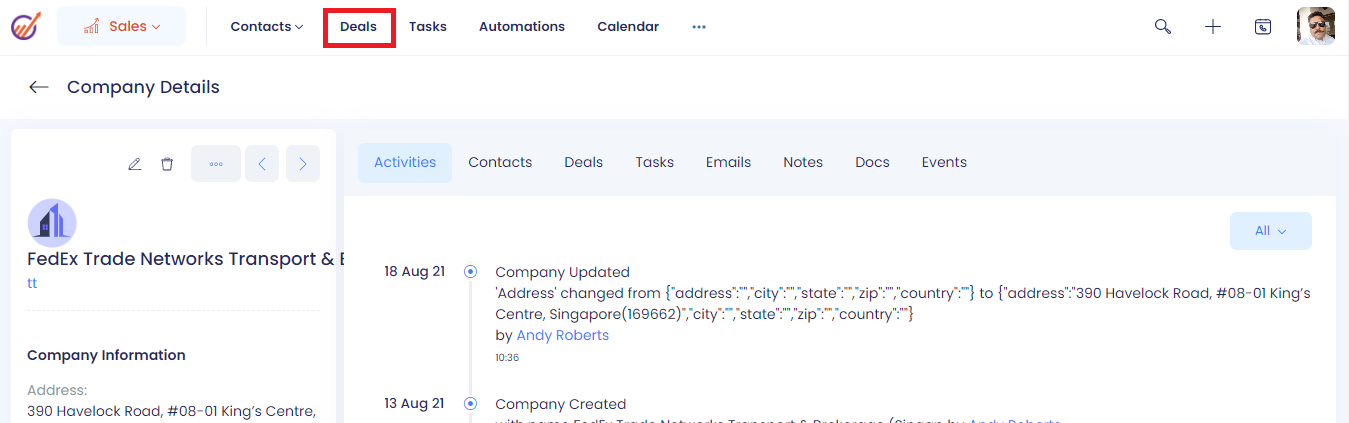Open more actions ellipsis button on company card
Image resolution: width=1349 pixels, height=423 pixels.
tap(216, 164)
